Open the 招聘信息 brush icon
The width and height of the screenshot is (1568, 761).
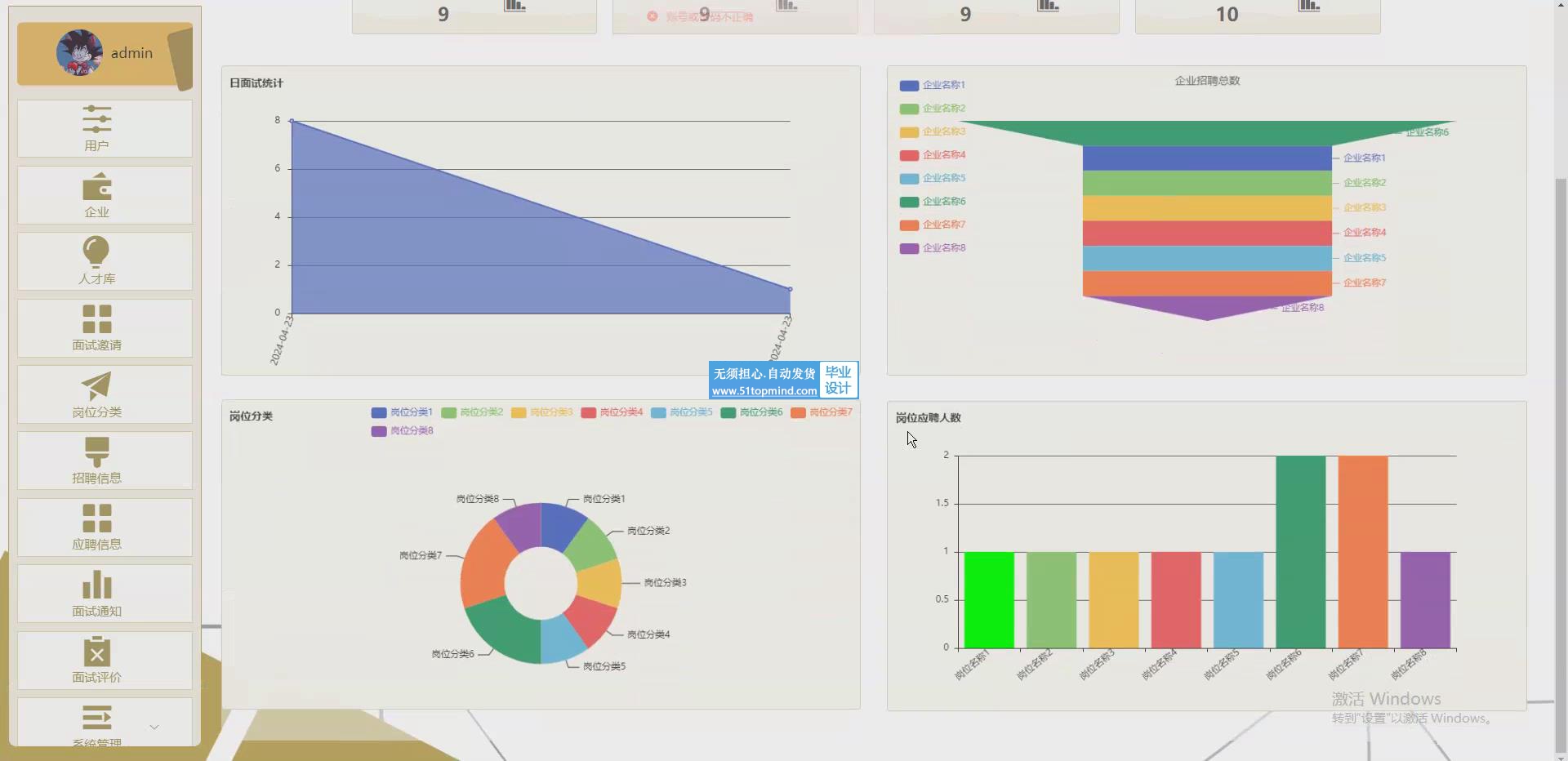coord(96,452)
